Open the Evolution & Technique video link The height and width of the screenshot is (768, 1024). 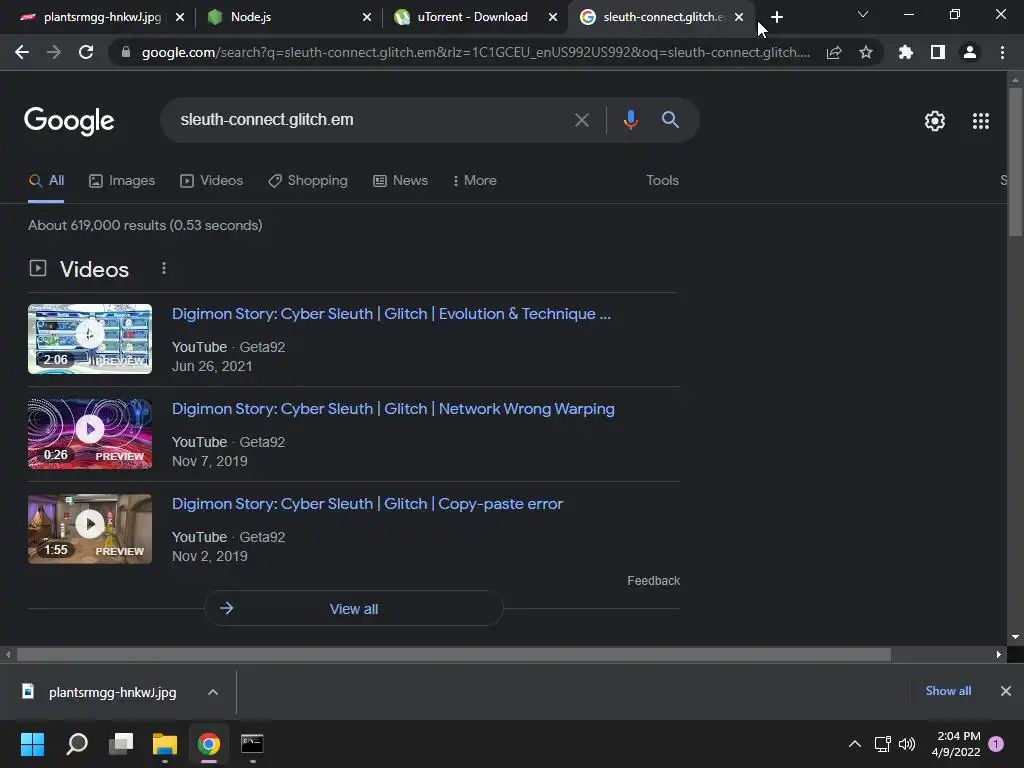point(391,314)
